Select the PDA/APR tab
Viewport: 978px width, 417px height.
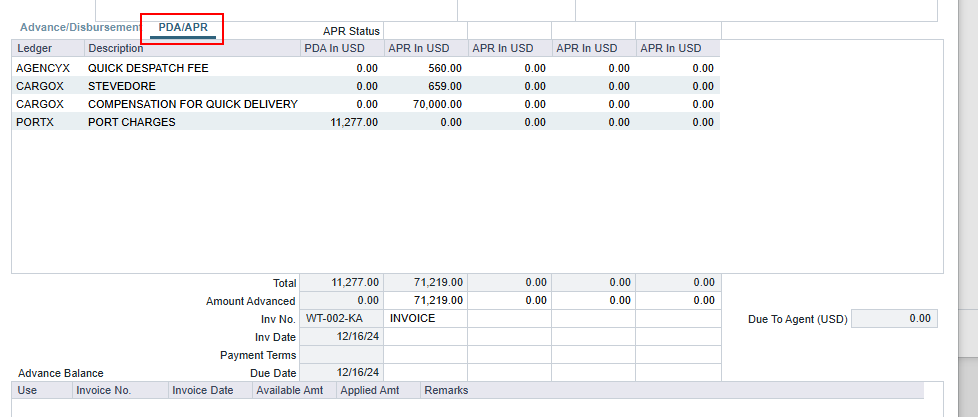click(183, 27)
